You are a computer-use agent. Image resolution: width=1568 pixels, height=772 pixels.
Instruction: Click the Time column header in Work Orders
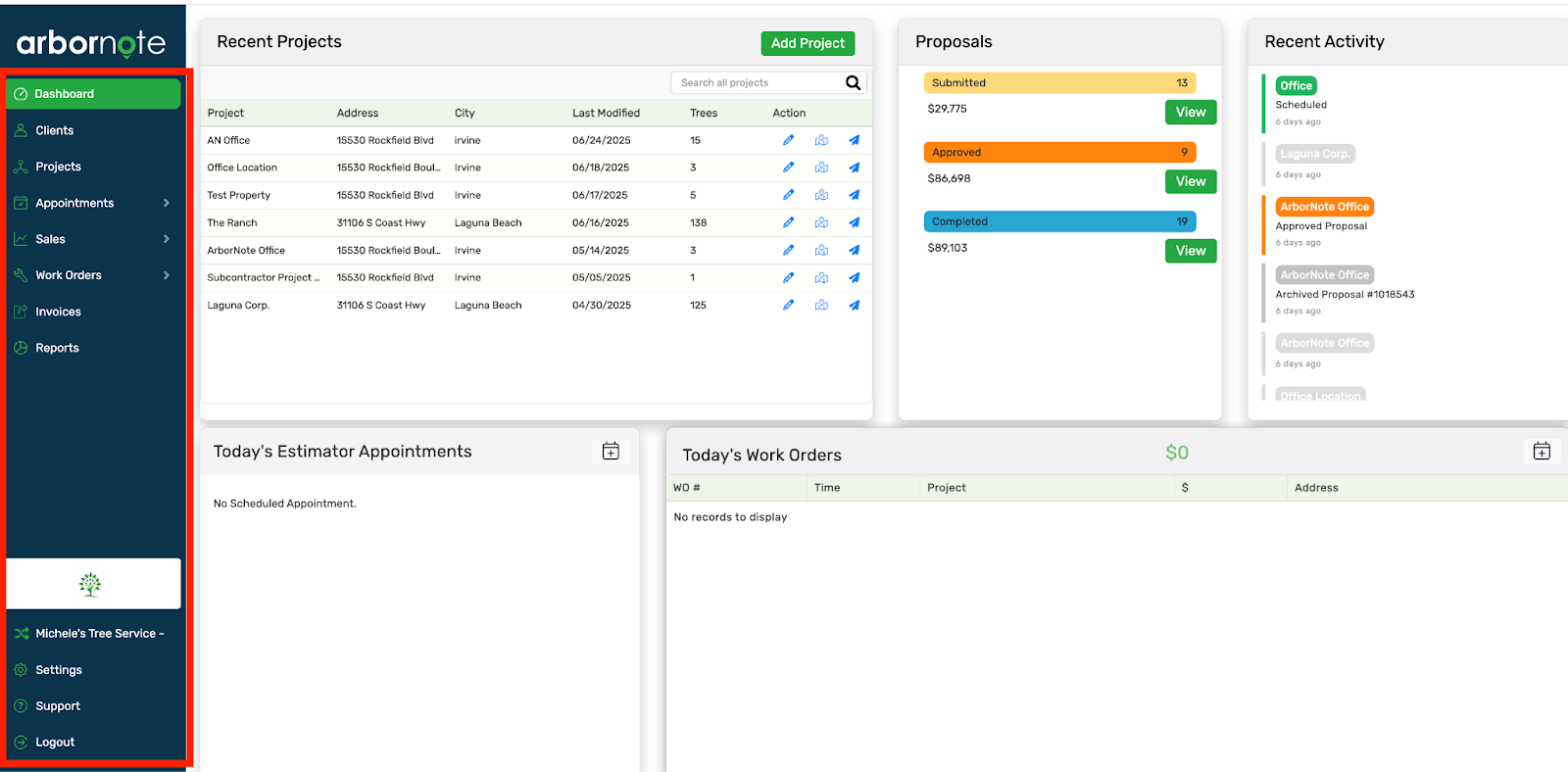click(827, 488)
